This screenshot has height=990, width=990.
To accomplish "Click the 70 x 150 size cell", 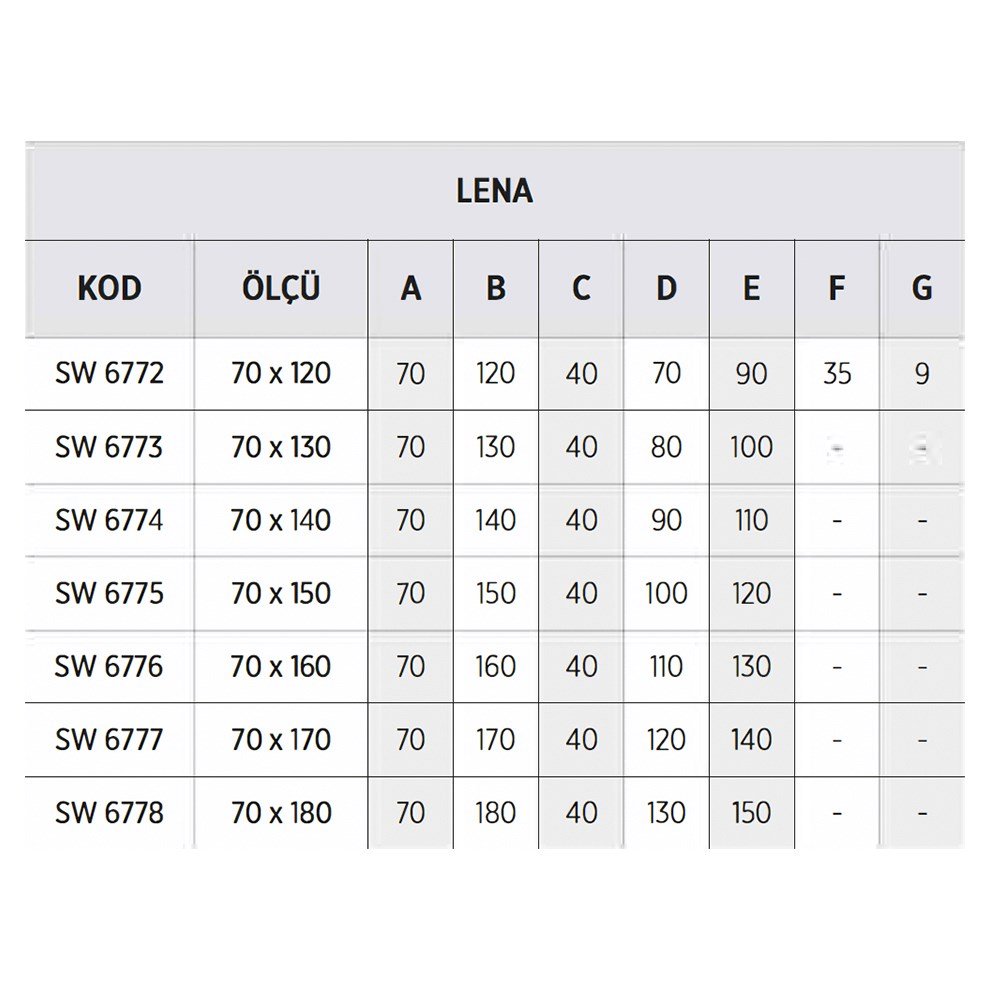I will [x=281, y=593].
